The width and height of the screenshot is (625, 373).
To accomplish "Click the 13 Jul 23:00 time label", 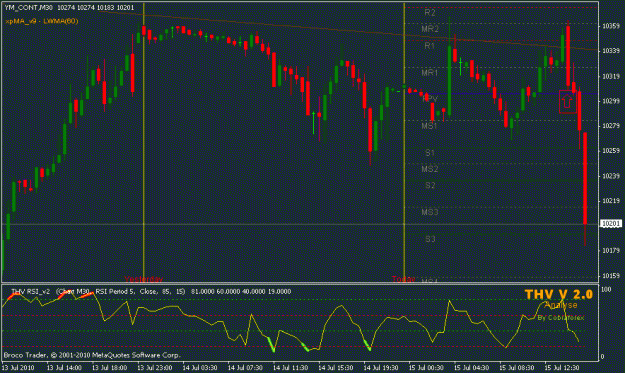I will coord(155,367).
